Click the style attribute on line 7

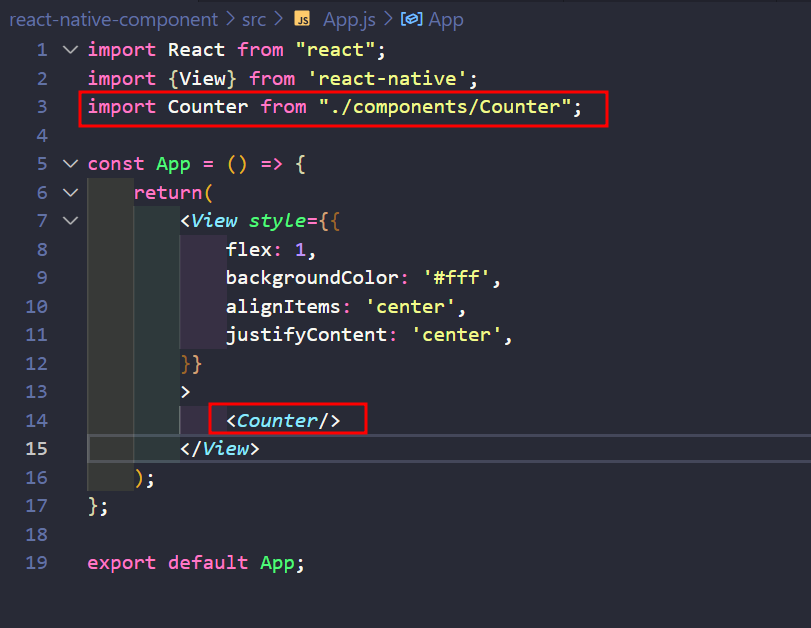[277, 221]
